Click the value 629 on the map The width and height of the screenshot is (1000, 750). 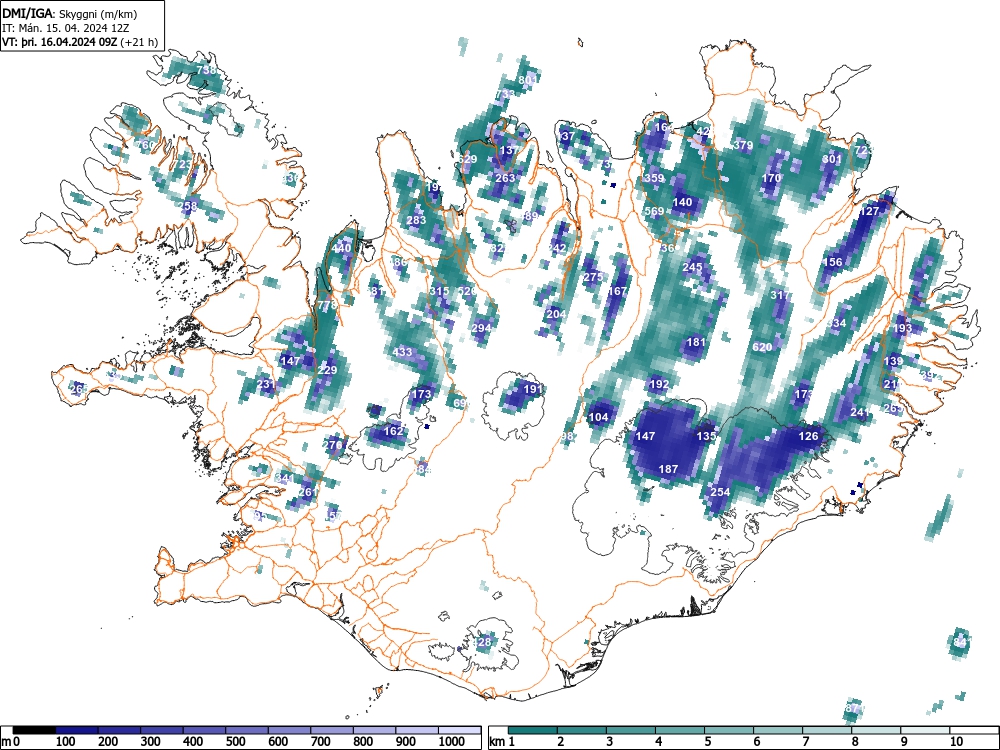[467, 159]
